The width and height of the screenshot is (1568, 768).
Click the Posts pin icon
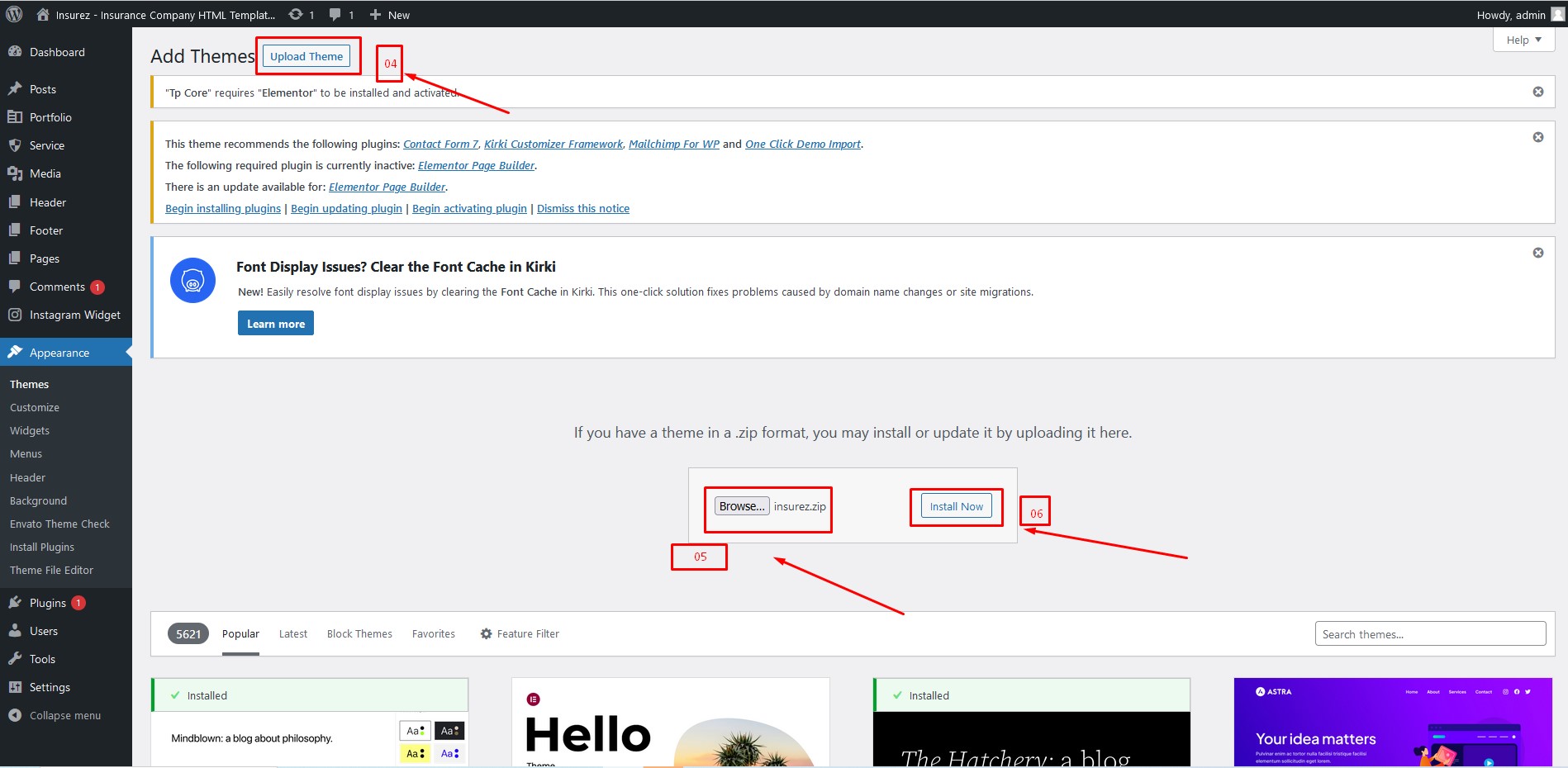tap(15, 88)
